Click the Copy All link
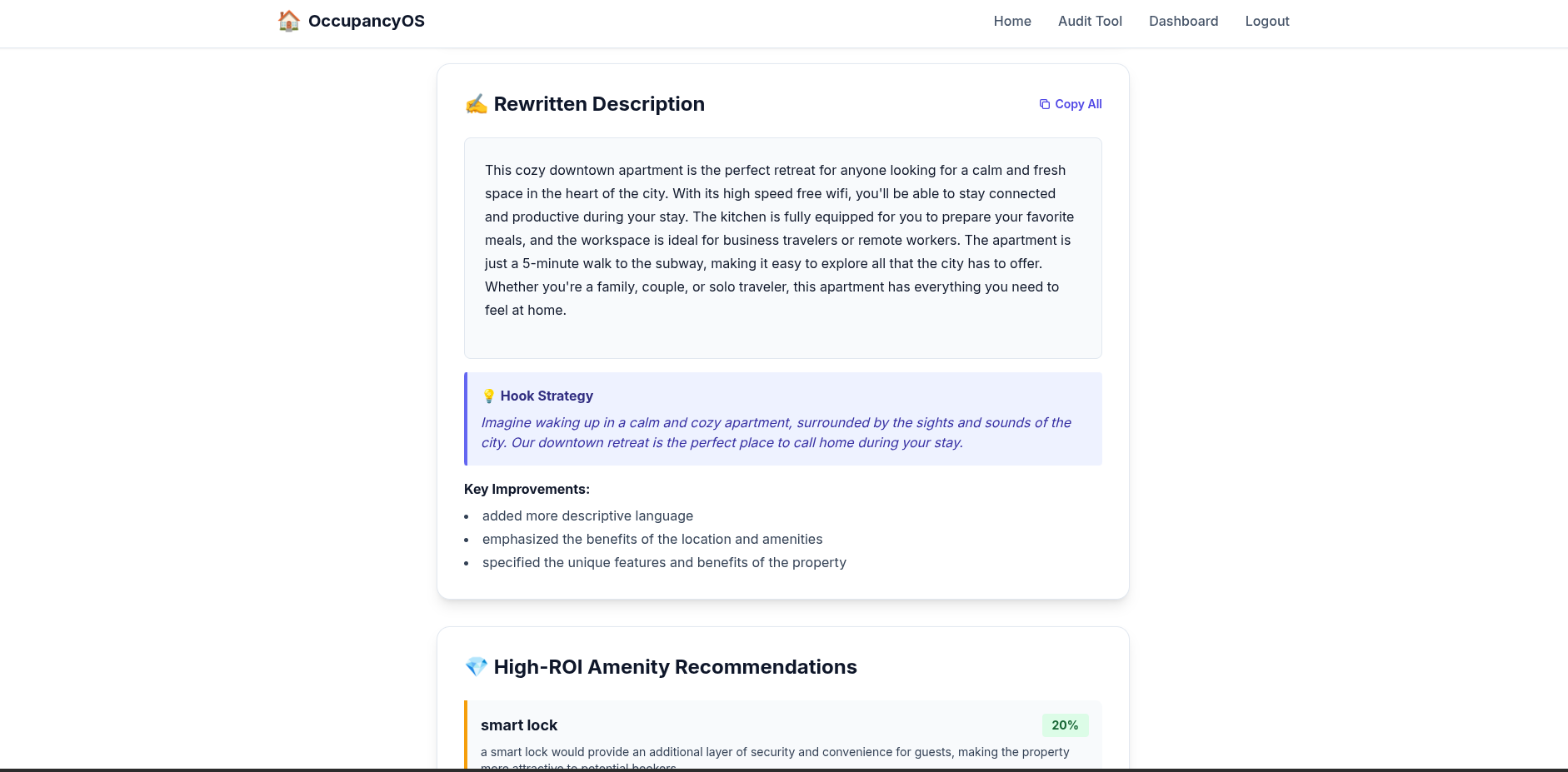The width and height of the screenshot is (1568, 772). pos(1078,103)
